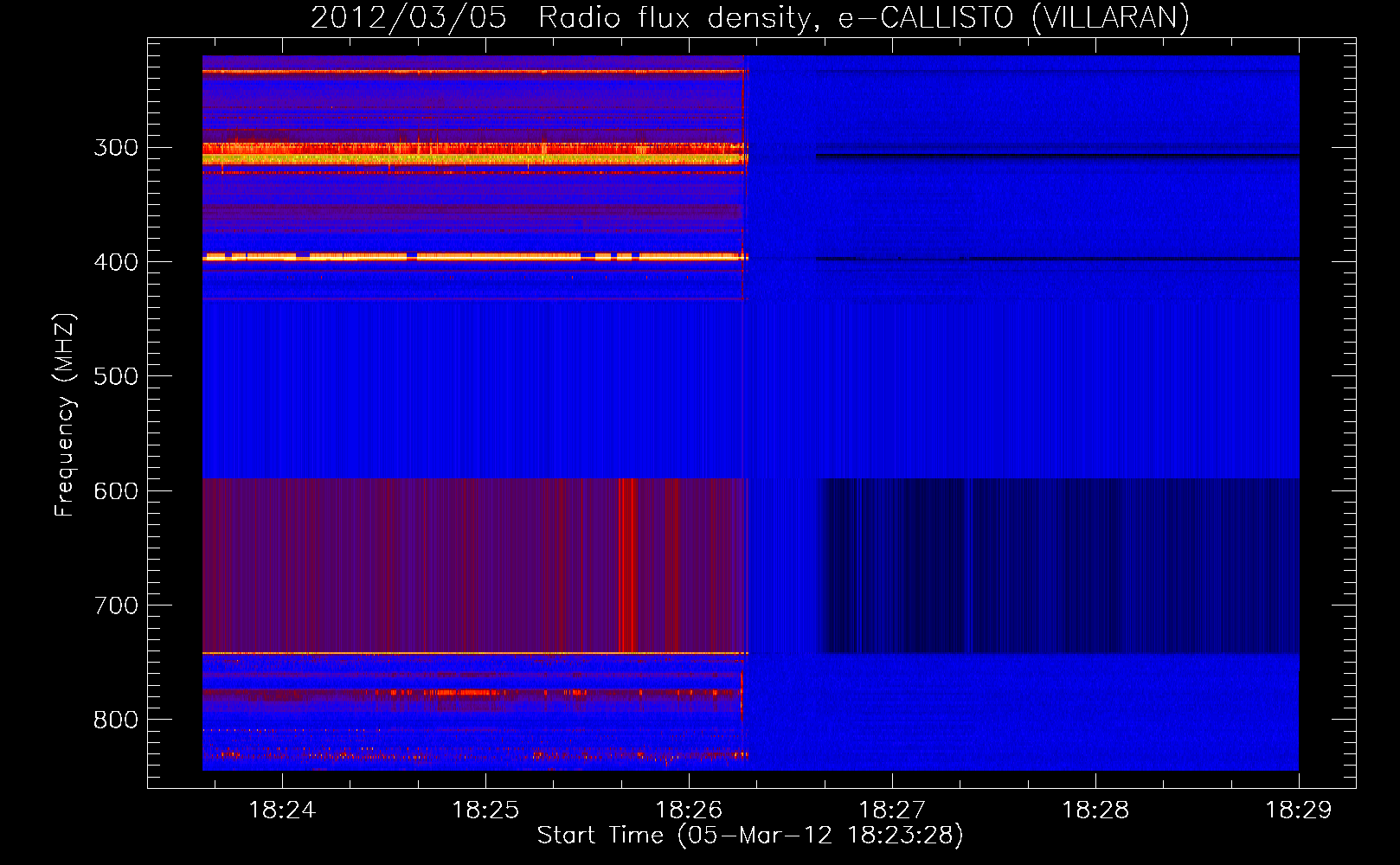The width and height of the screenshot is (1400, 865).
Task: Click the 18:26 time tick label
Action: 689,810
